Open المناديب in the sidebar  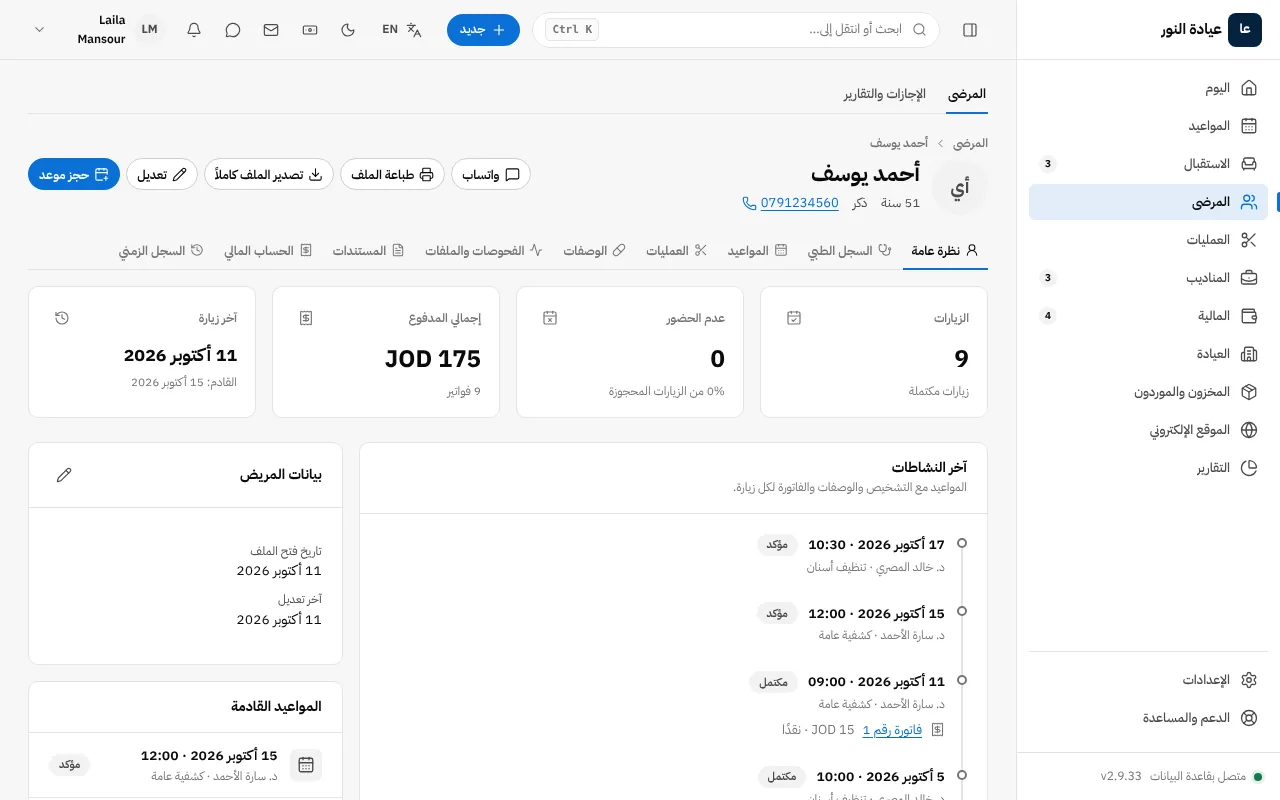click(x=1148, y=278)
